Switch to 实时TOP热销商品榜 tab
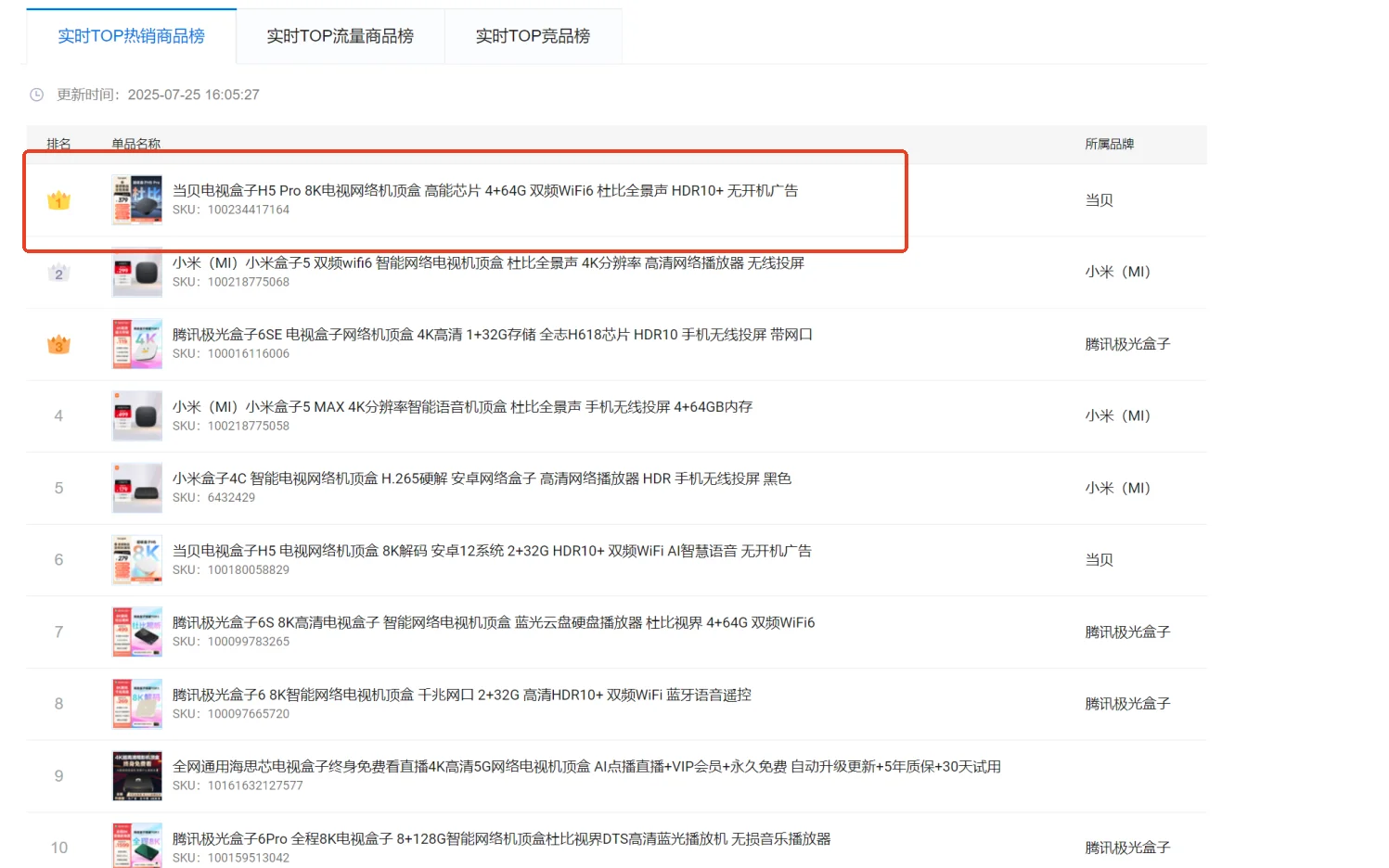 [x=131, y=36]
